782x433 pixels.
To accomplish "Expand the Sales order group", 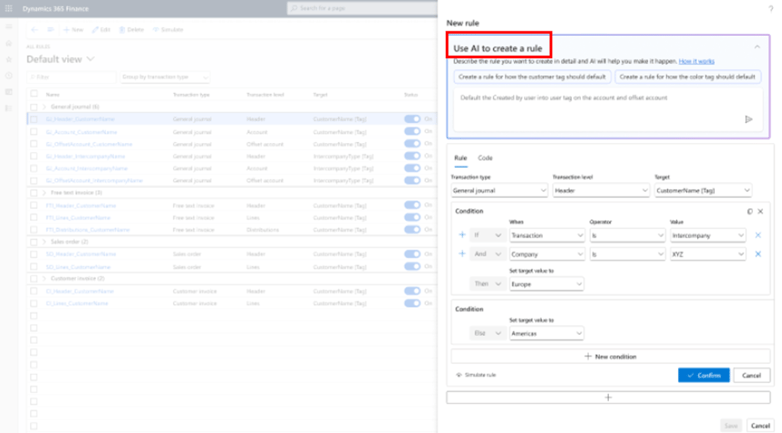I will click(44, 242).
